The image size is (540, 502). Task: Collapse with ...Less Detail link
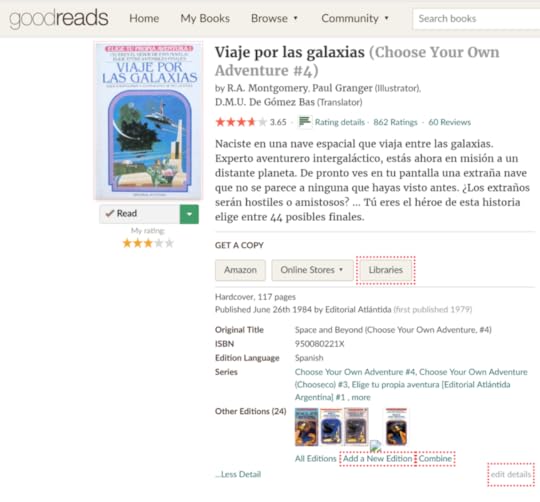pyautogui.click(x=238, y=474)
